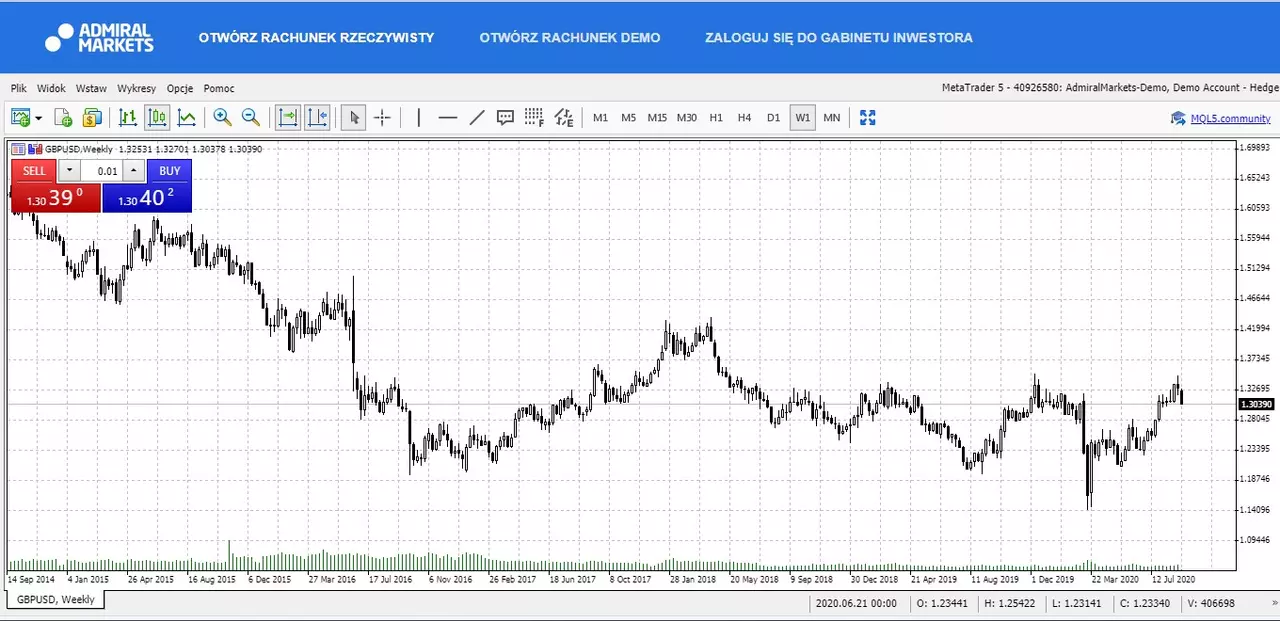
Task: Open the Wykresy menu
Action: tap(136, 88)
